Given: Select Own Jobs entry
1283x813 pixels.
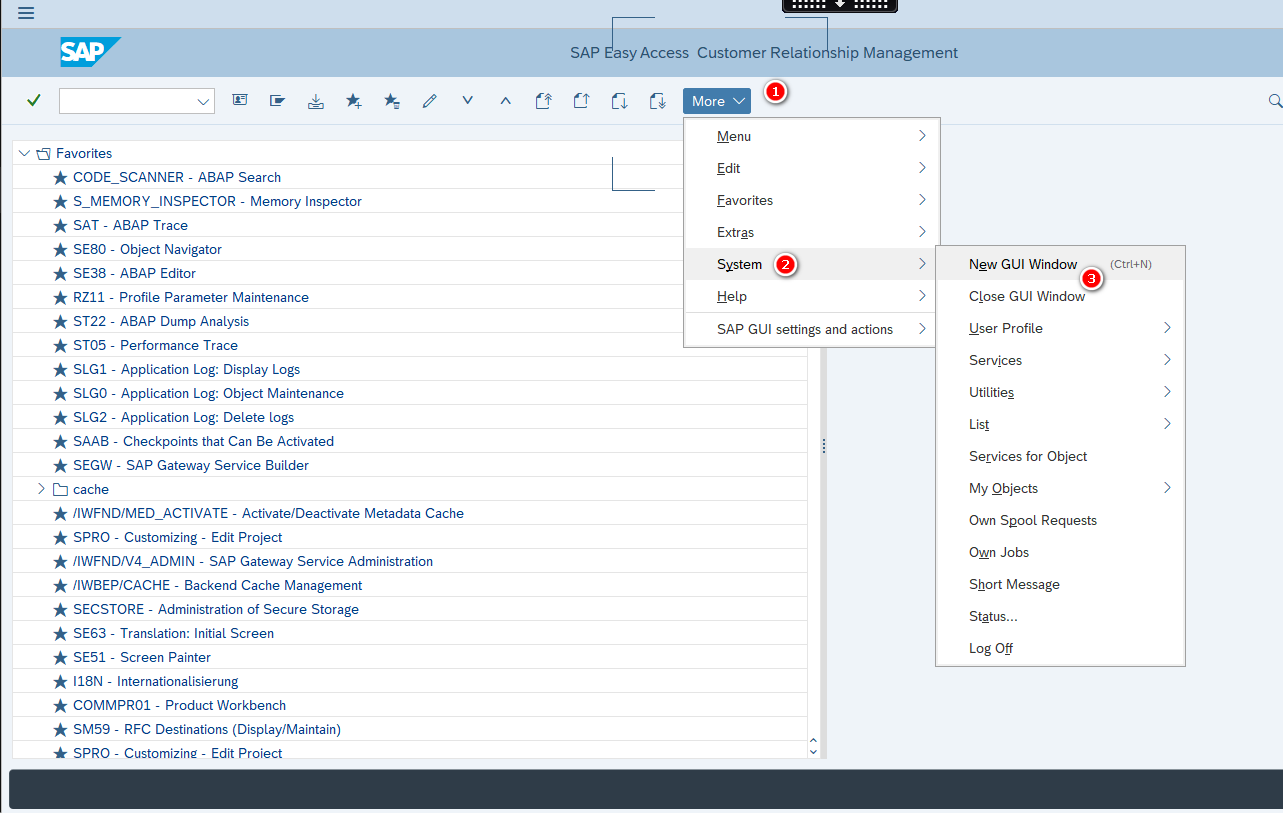Looking at the screenshot, I should (x=1060, y=552).
